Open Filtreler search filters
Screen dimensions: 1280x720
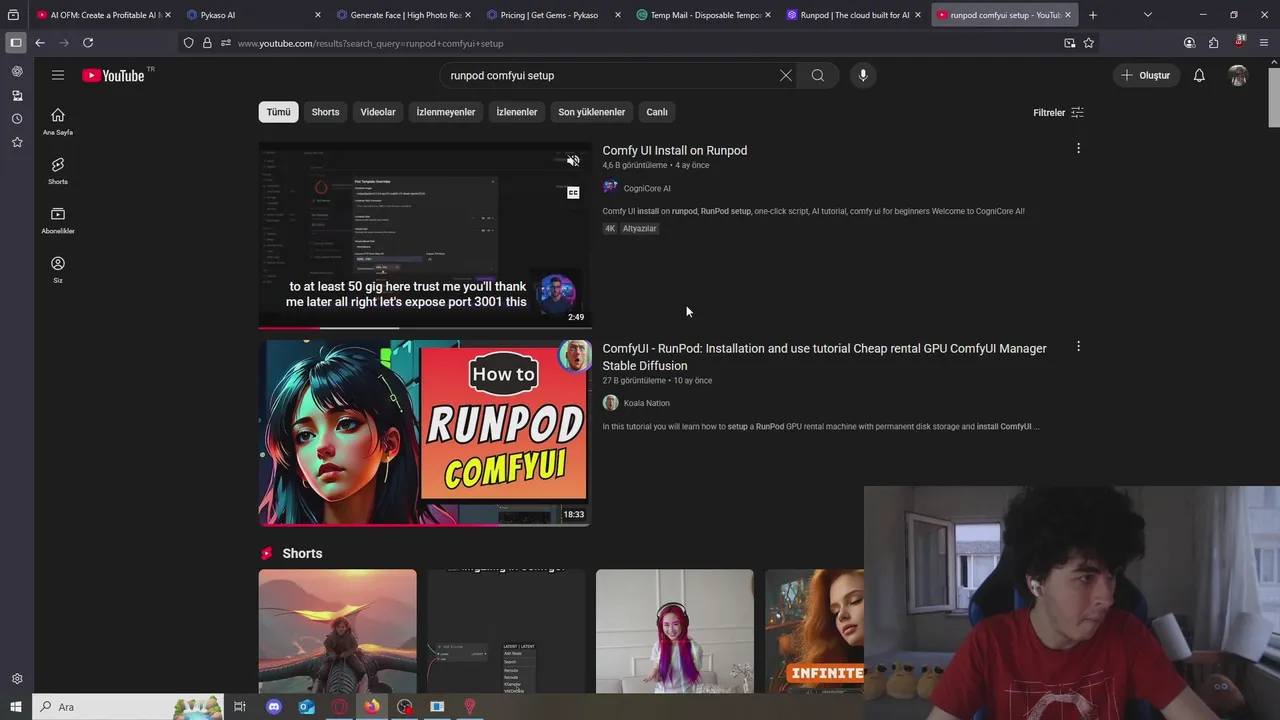pyautogui.click(x=1058, y=113)
